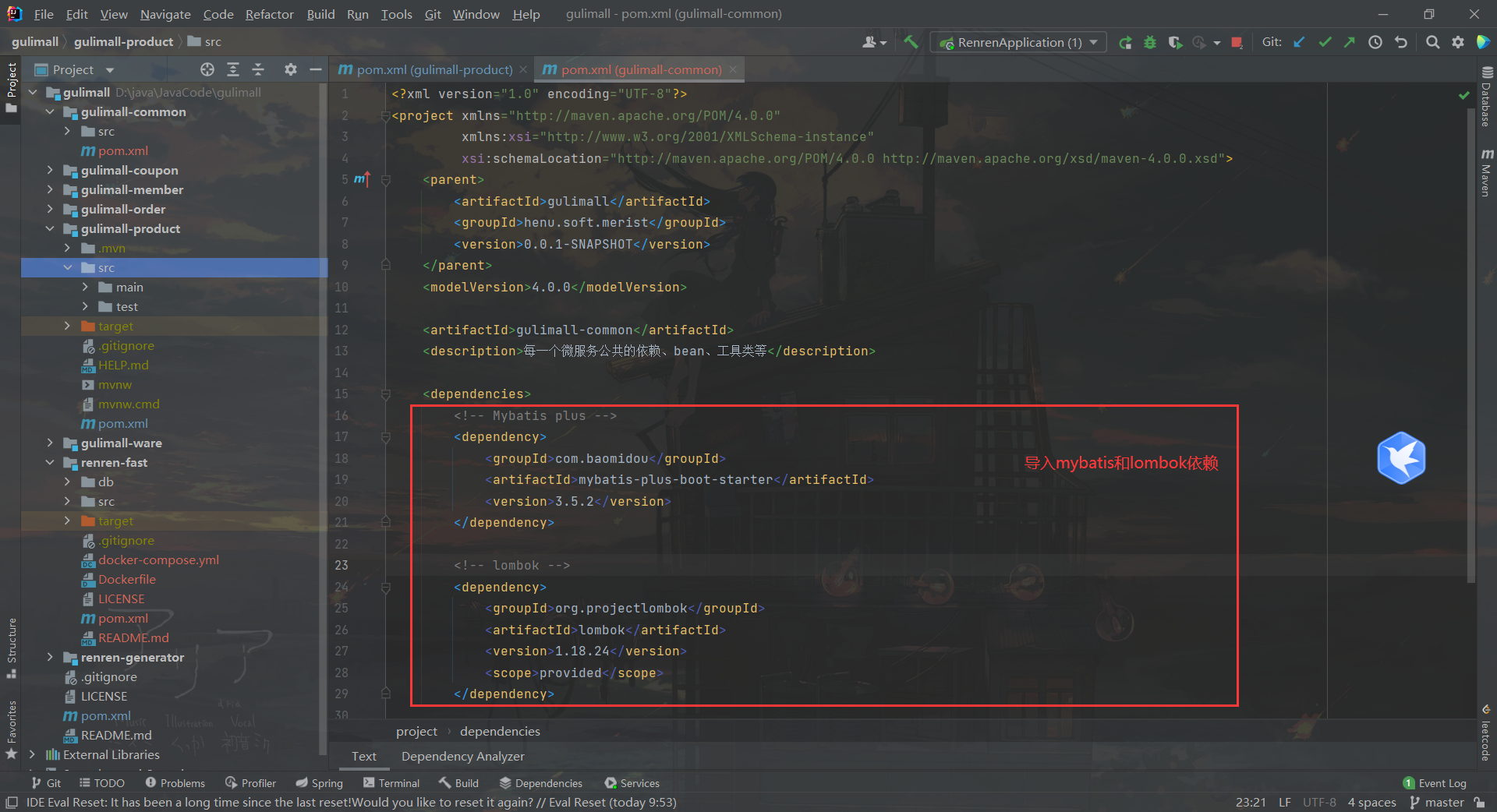Click the 4 spaces indent setting
Image resolution: width=1497 pixels, height=812 pixels.
(1371, 802)
